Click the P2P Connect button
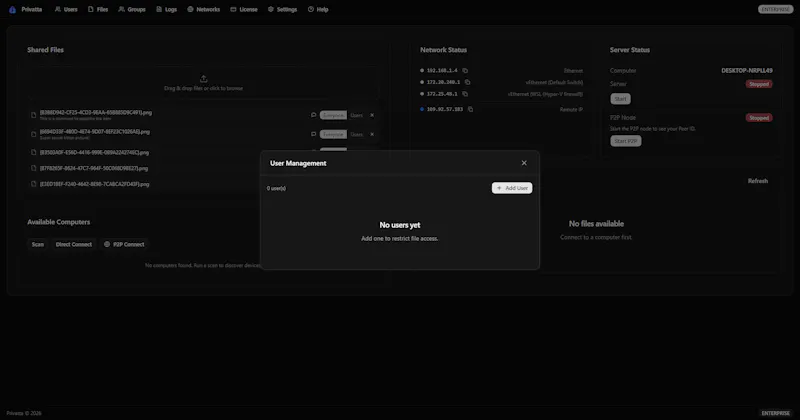The image size is (800, 420). [x=124, y=244]
